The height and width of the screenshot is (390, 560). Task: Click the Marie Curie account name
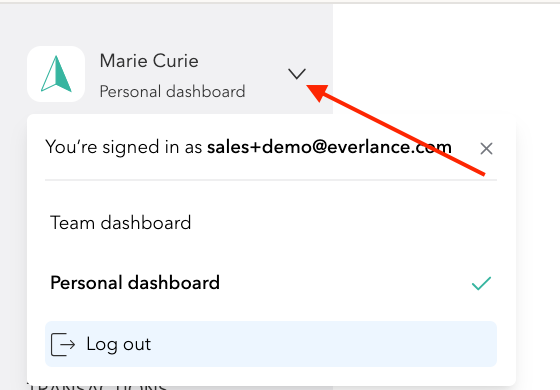tap(149, 61)
